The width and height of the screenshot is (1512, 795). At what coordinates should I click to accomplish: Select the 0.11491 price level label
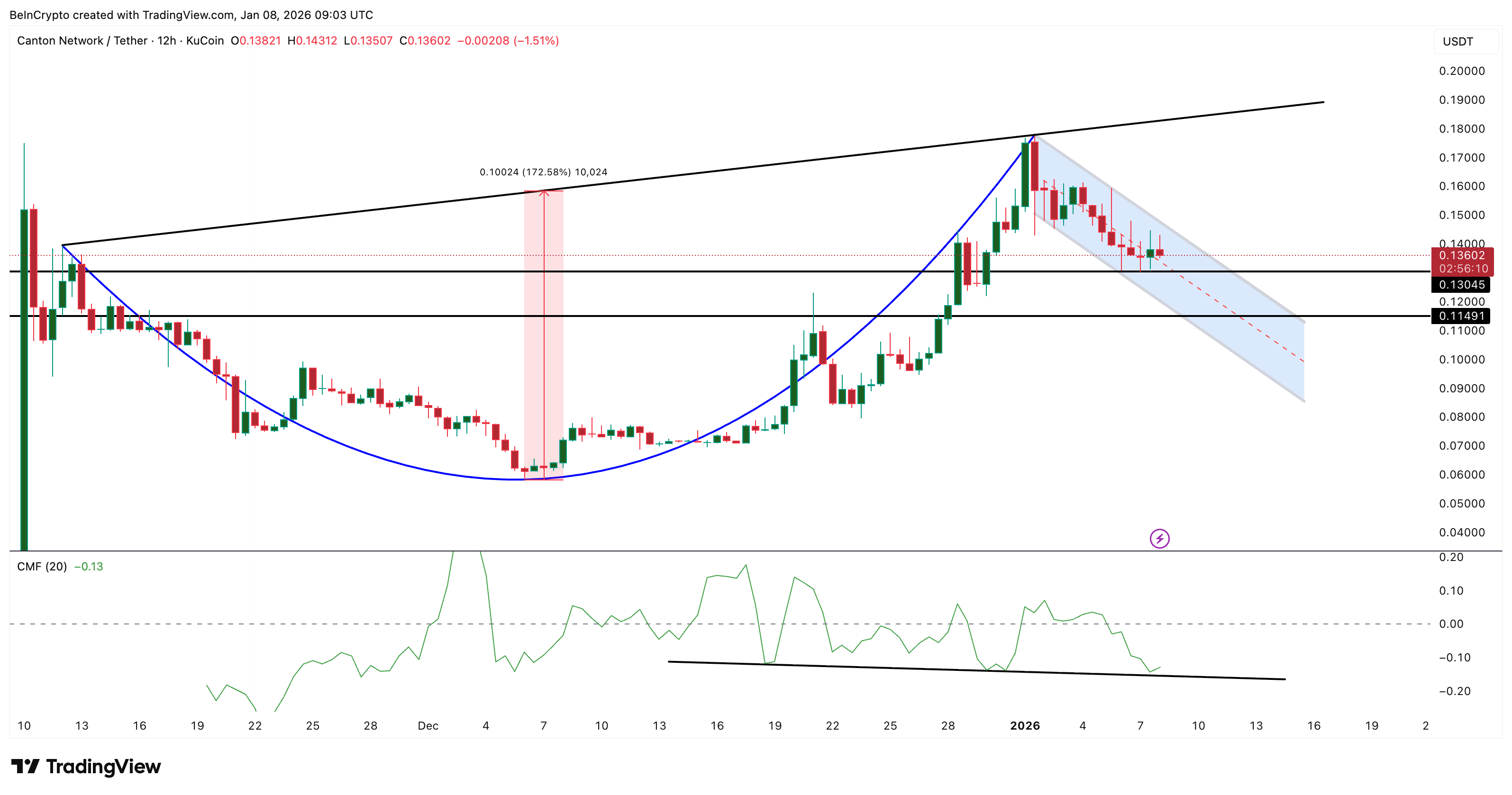coord(1463,316)
